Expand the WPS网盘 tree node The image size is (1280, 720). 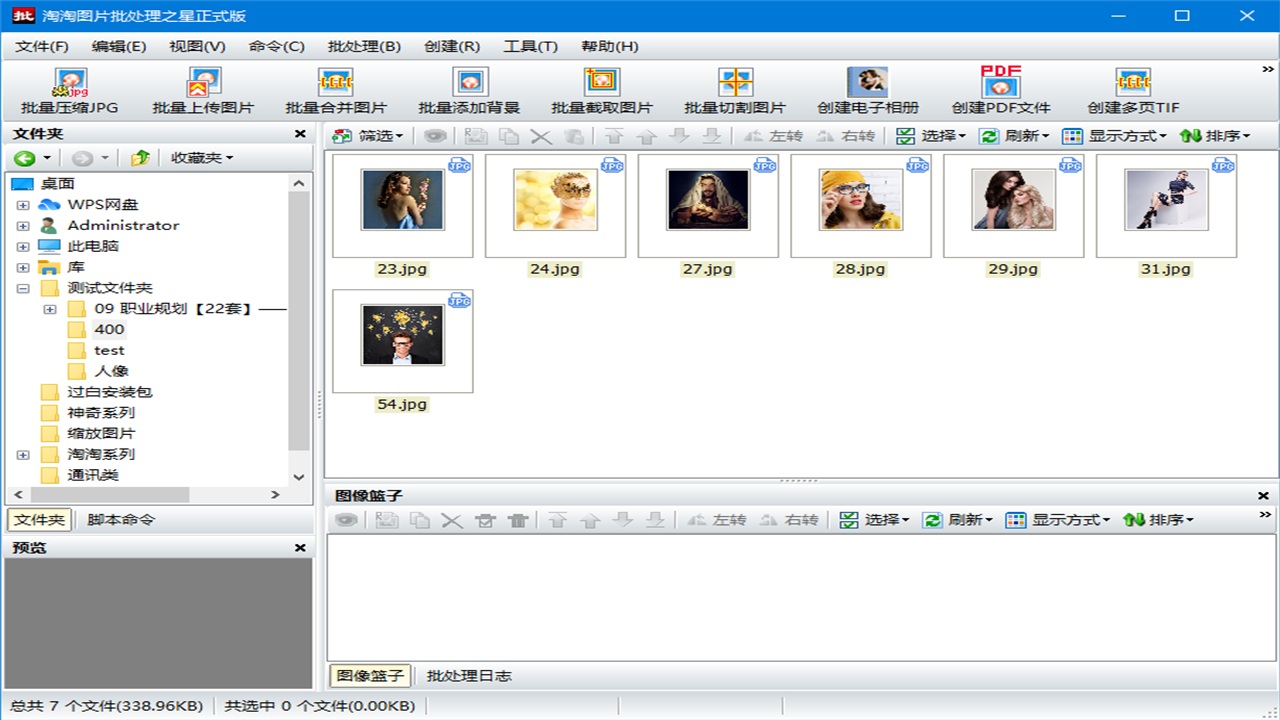(x=23, y=205)
